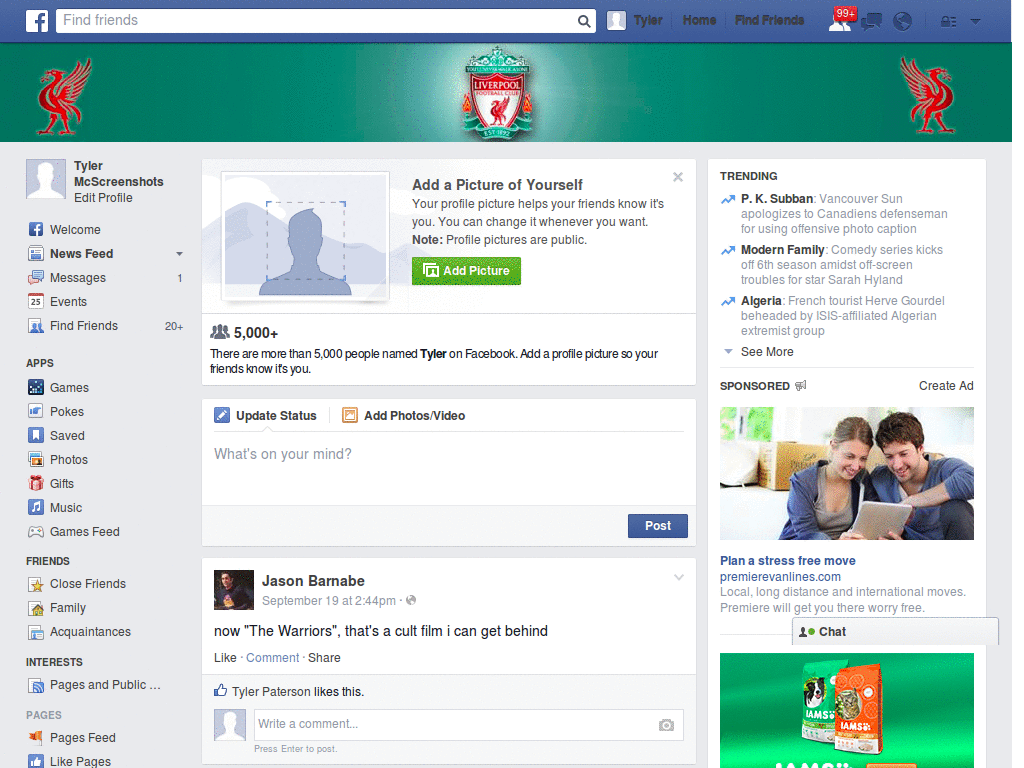Open the notifications globe icon
1024x768 pixels.
click(x=903, y=22)
